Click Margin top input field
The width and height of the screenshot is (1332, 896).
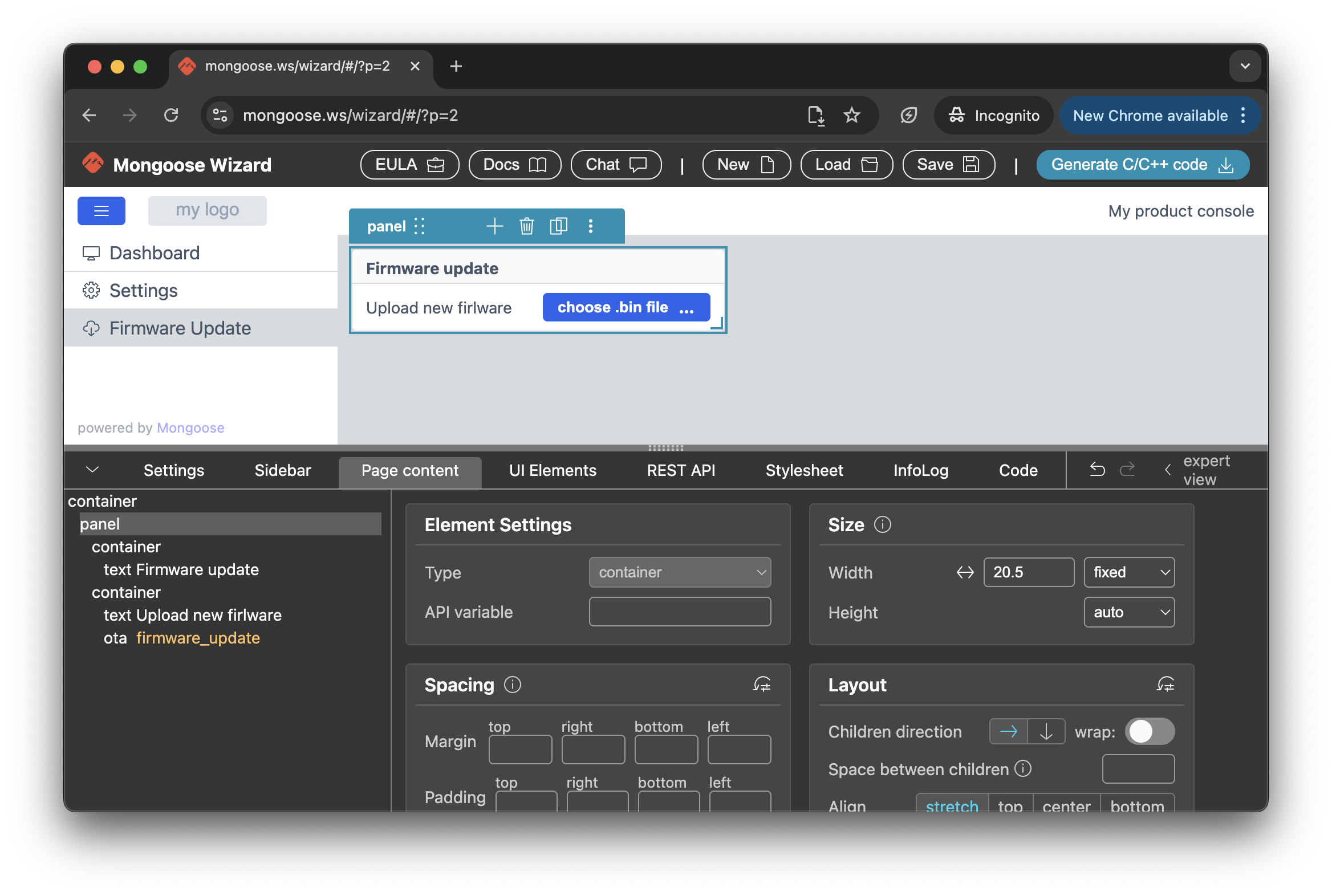click(520, 750)
